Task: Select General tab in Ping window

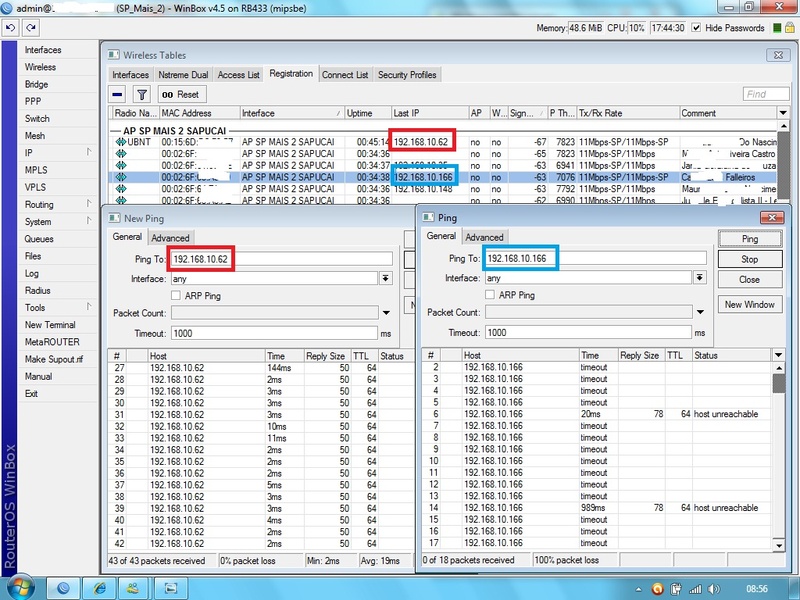Action: pyautogui.click(x=441, y=236)
